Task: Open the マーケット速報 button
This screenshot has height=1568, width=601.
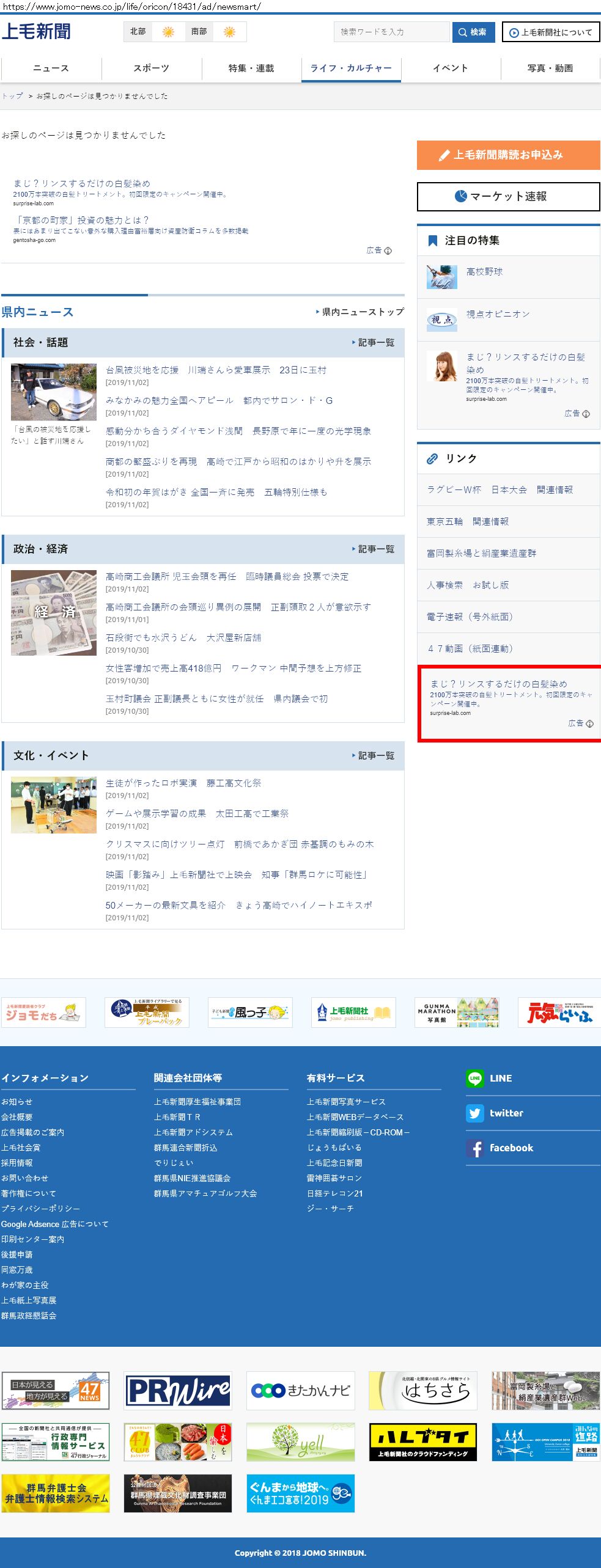Action: [x=508, y=196]
